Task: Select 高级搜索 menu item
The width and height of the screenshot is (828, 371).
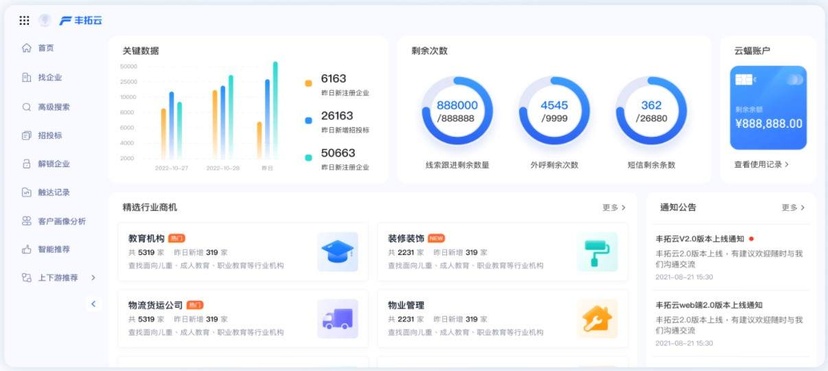Action: coord(53,107)
